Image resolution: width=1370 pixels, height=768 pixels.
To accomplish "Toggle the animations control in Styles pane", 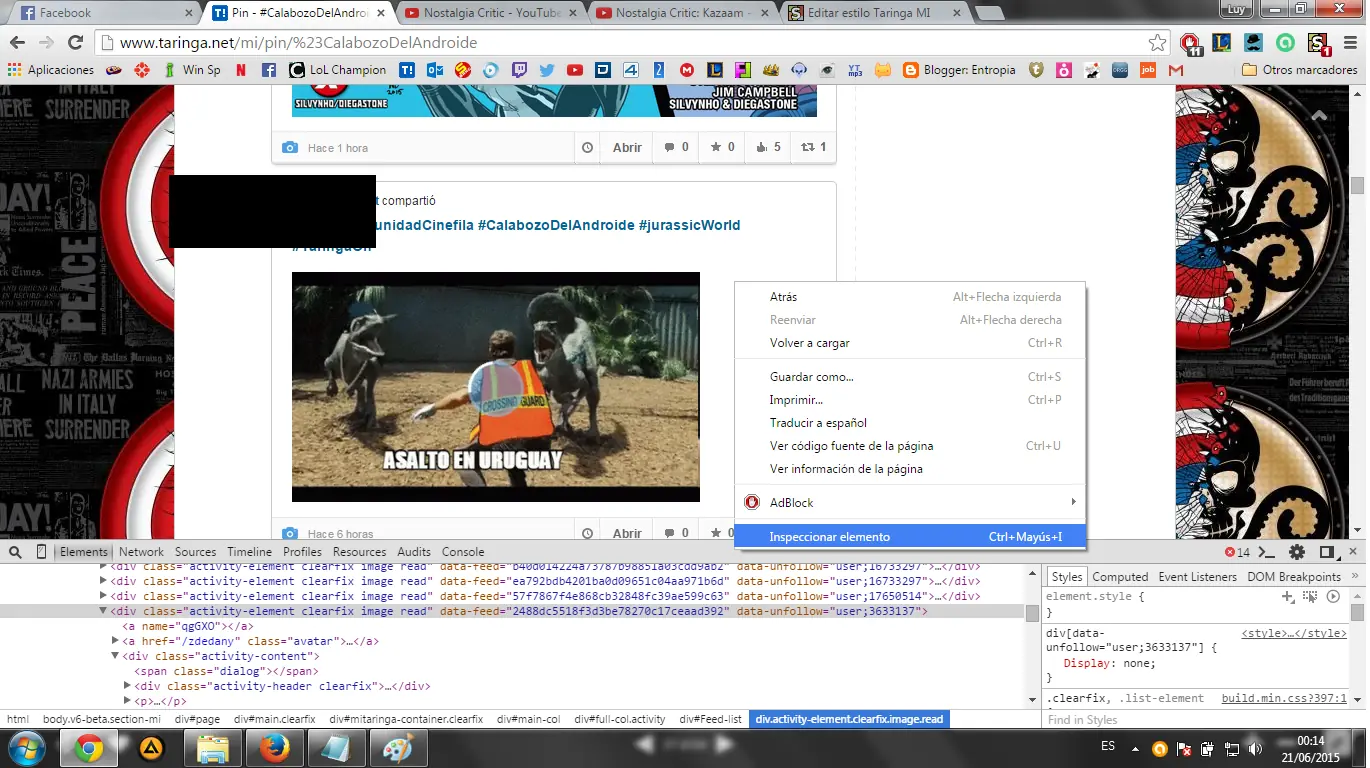I will point(1333,596).
